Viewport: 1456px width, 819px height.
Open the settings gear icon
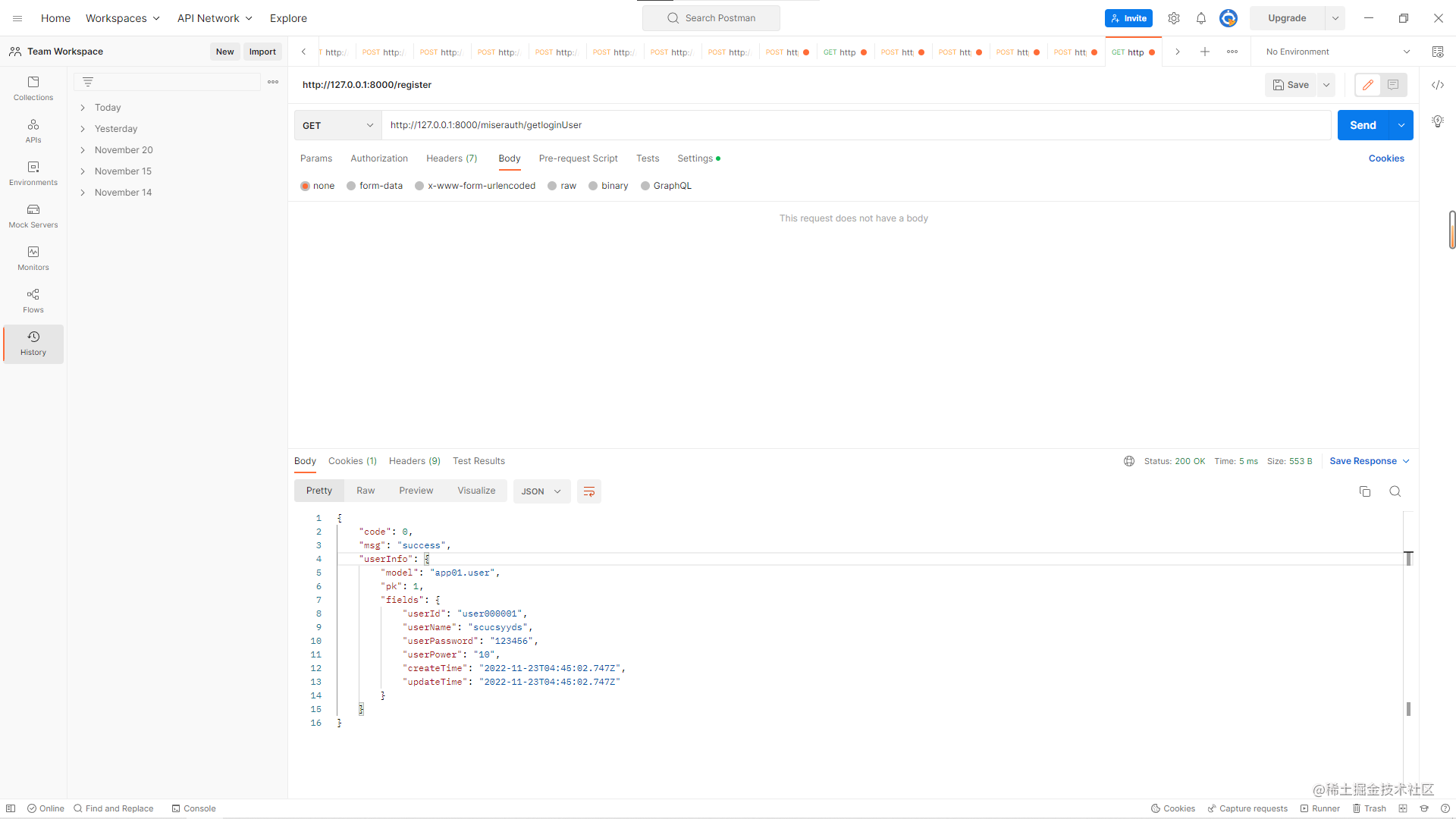1174,18
